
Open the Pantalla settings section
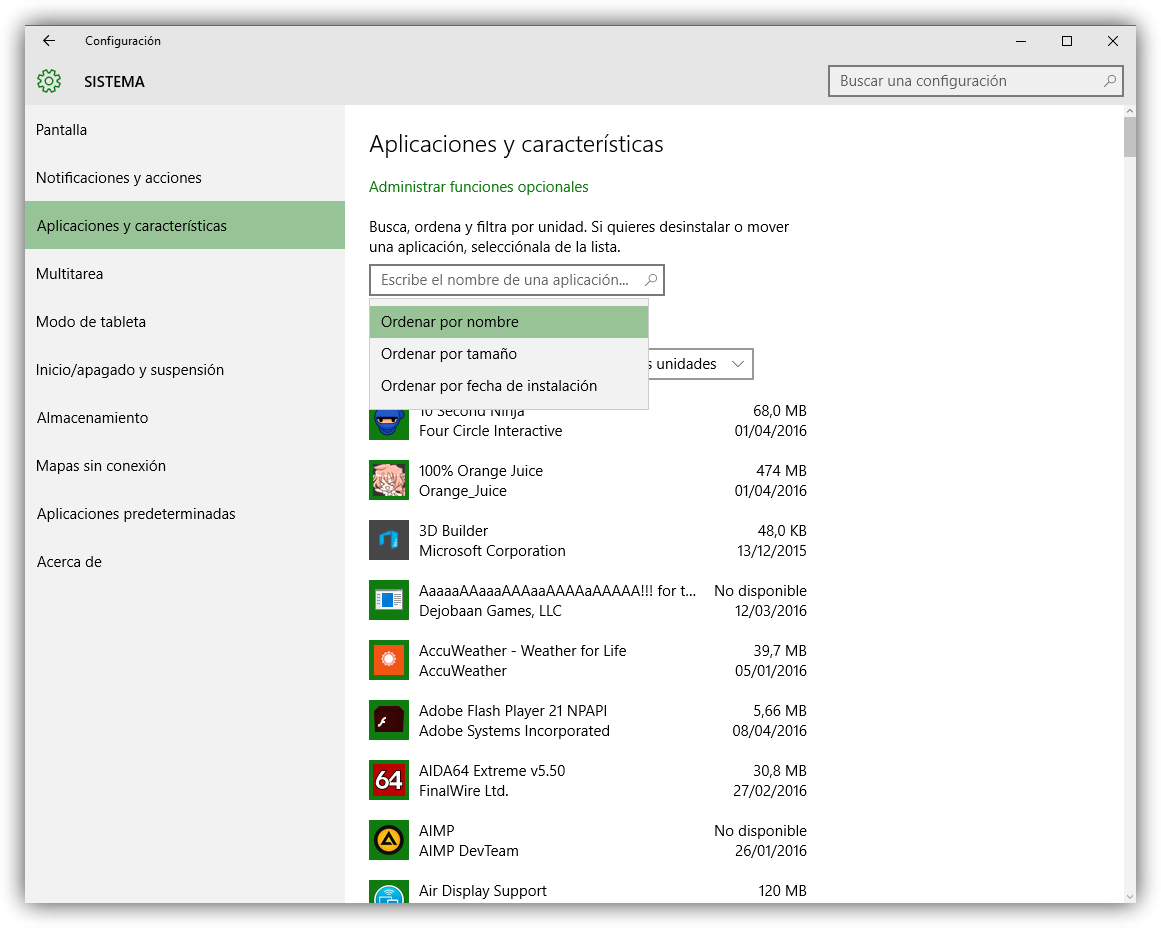pos(62,130)
